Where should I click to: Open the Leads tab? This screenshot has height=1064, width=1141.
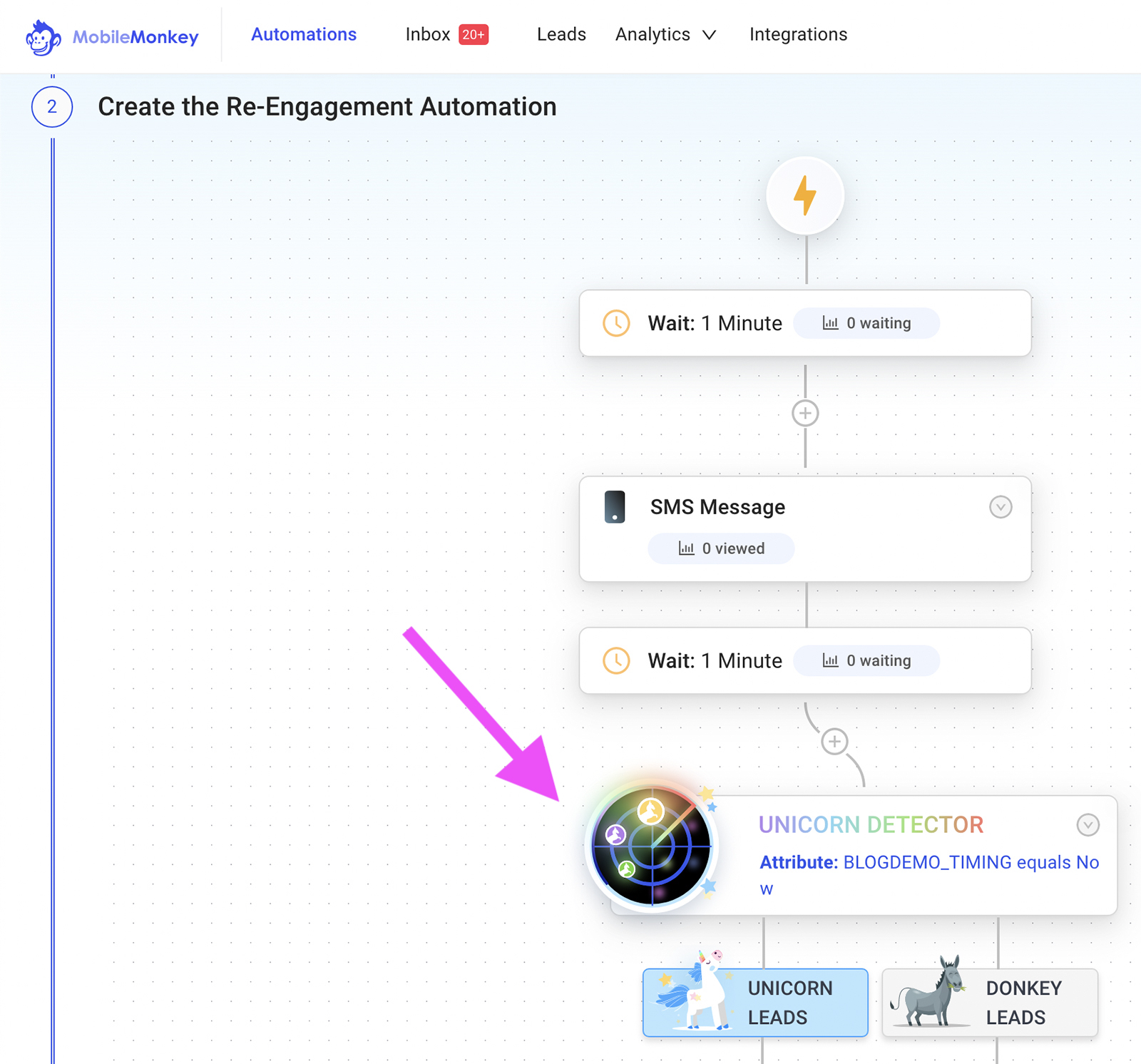pyautogui.click(x=561, y=34)
